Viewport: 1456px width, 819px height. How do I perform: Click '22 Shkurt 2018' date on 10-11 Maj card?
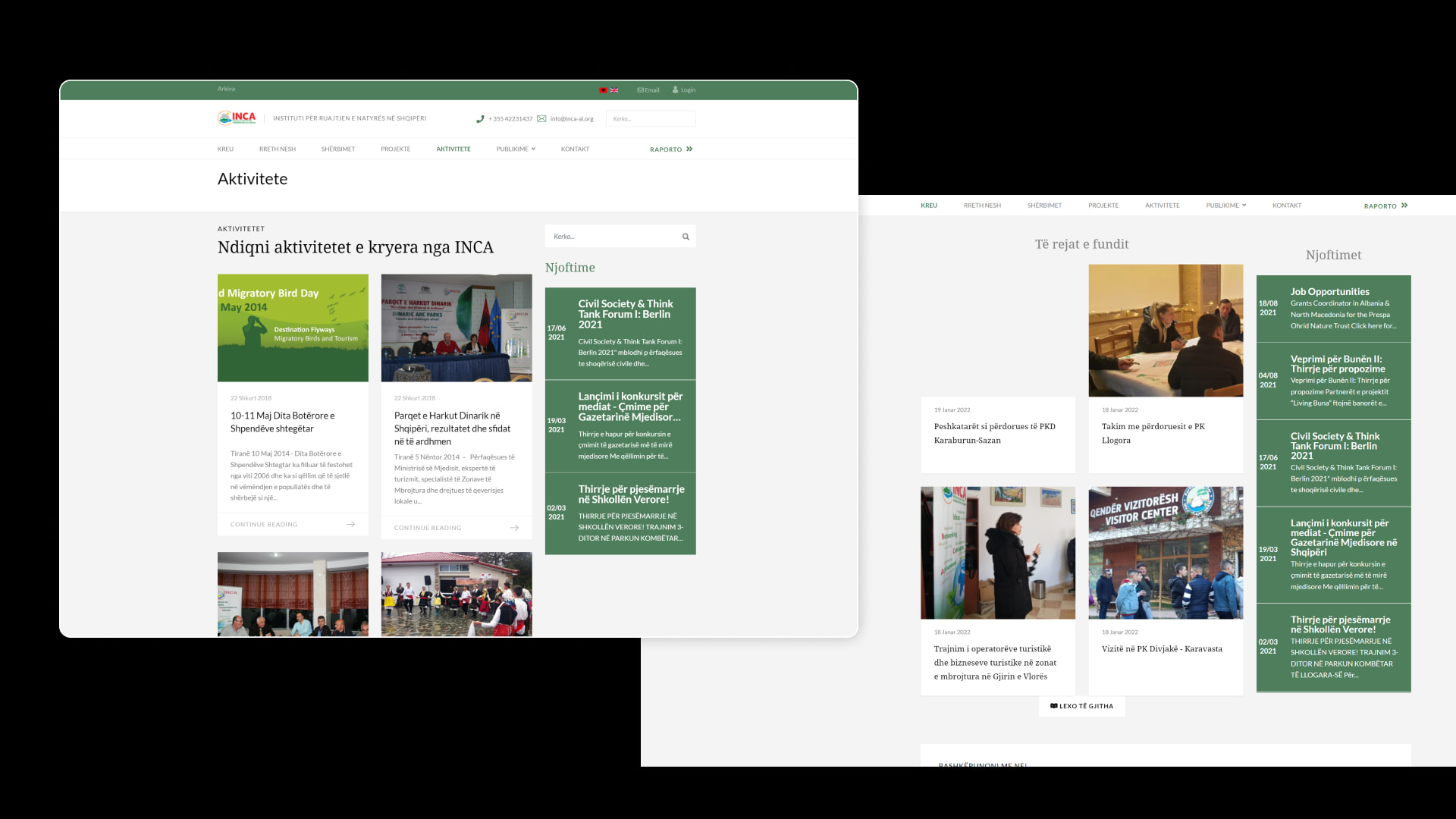tap(251, 398)
